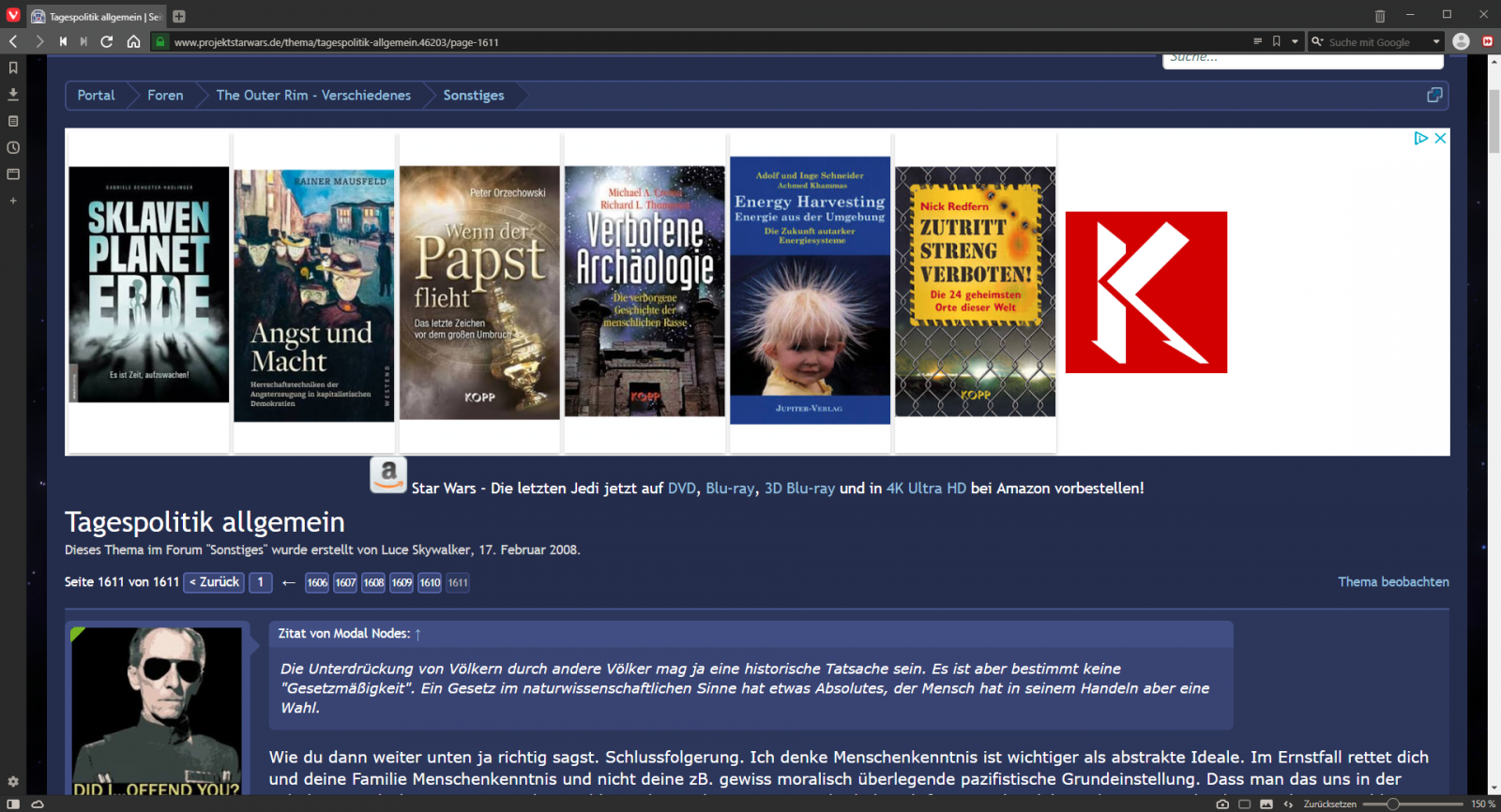The height and width of the screenshot is (812, 1501).
Task: Open a new tab
Action: point(178,16)
